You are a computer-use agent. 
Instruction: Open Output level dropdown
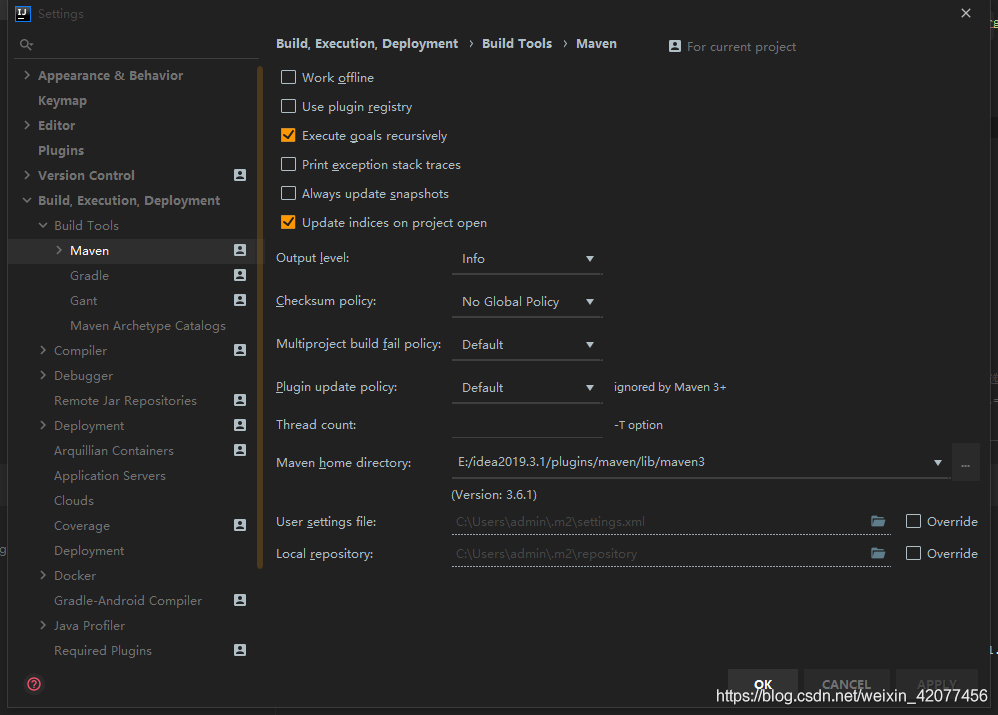pos(527,258)
